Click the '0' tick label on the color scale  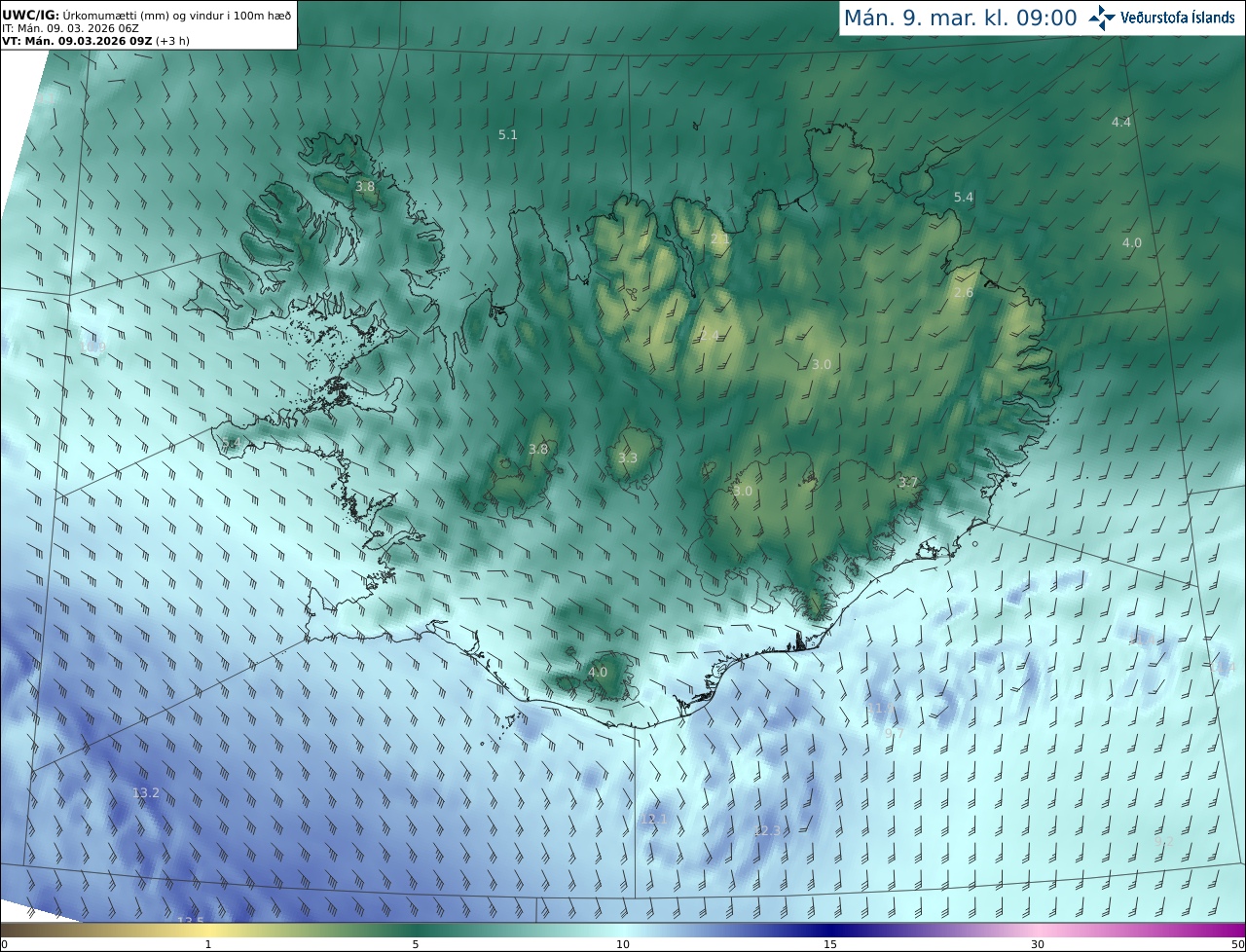click(4, 944)
